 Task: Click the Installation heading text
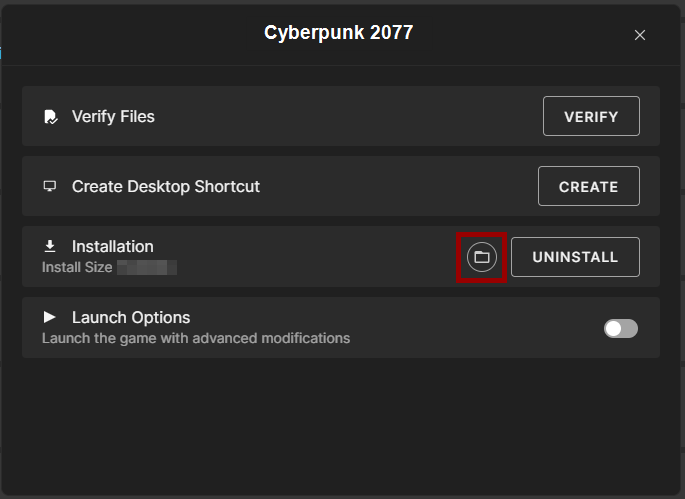point(113,246)
